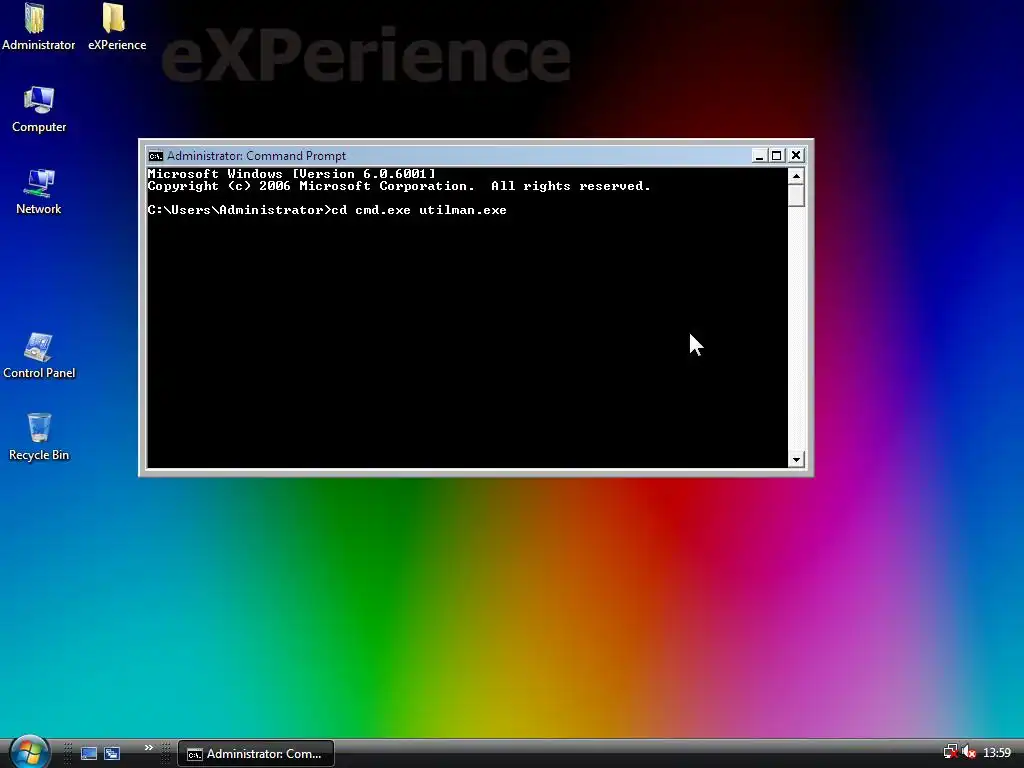This screenshot has width=1024, height=768.
Task: Maximize the Command Prompt window
Action: click(x=776, y=155)
